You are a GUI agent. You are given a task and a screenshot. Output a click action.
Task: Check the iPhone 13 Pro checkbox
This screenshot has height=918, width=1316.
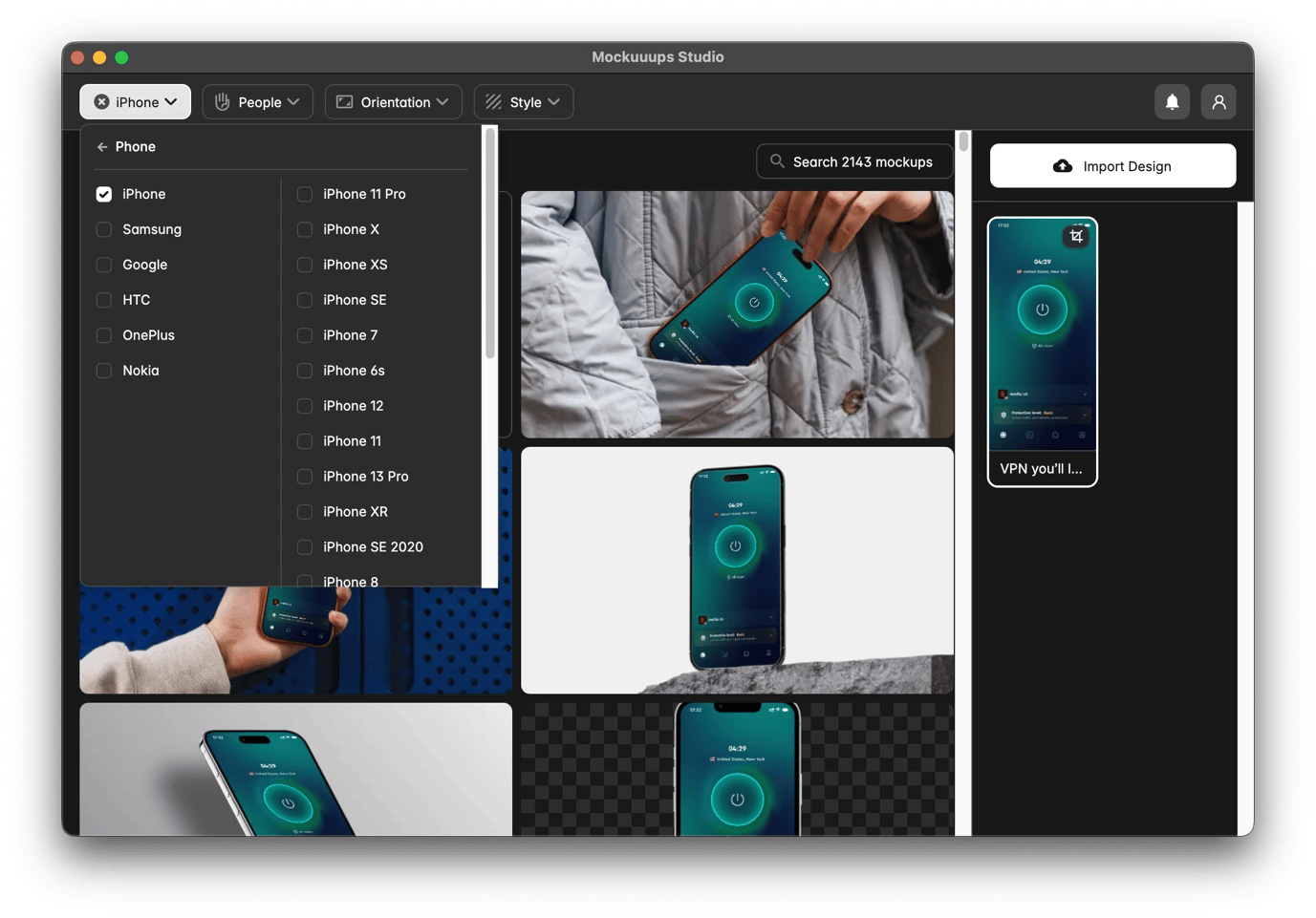tap(305, 477)
